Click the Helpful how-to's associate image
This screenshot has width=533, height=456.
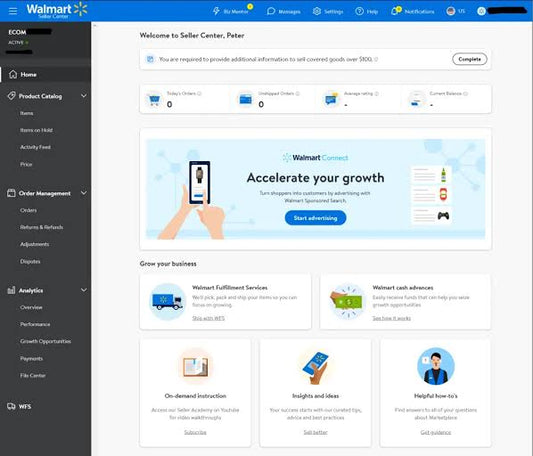[x=436, y=366]
